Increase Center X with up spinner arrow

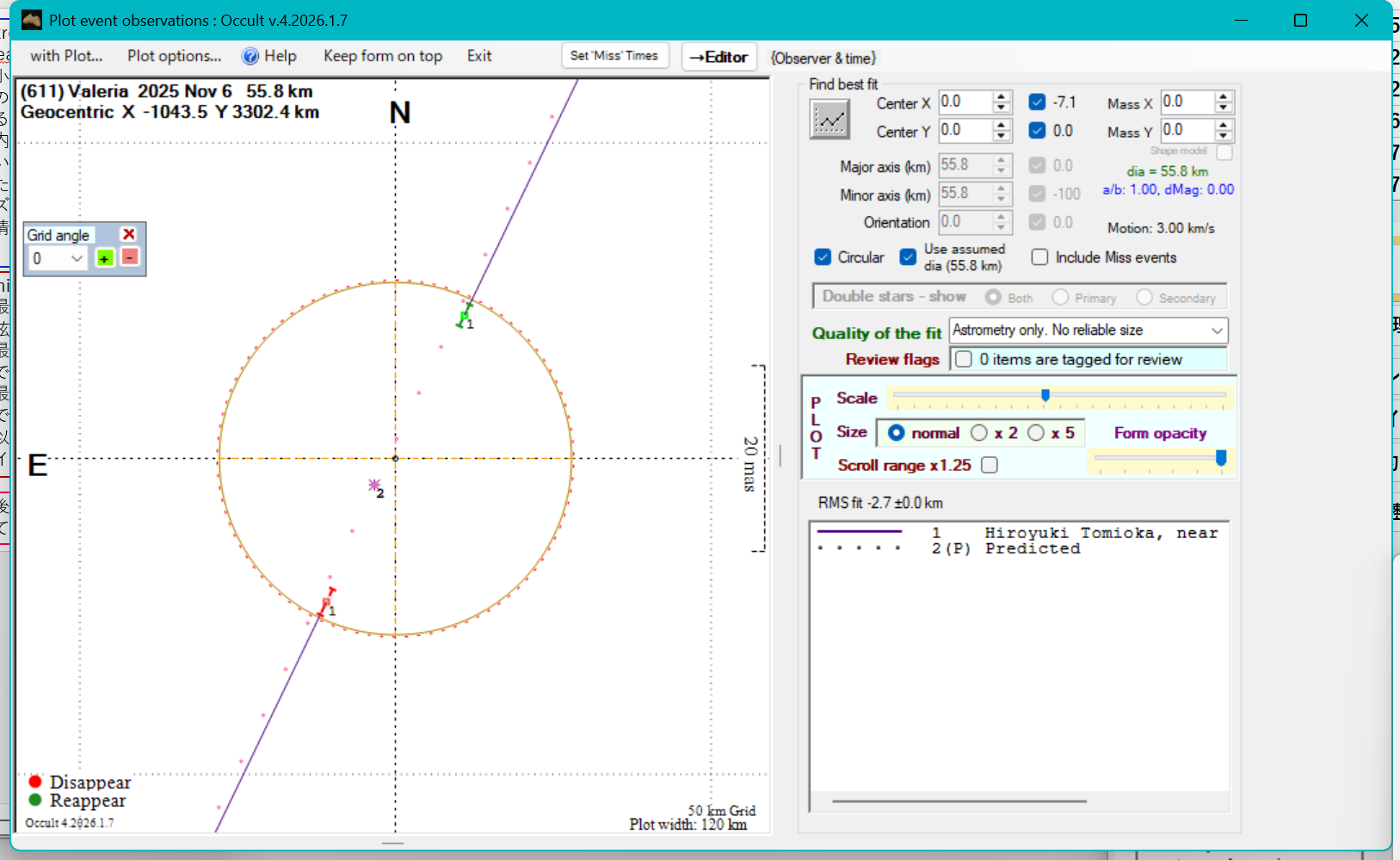[x=1001, y=96]
